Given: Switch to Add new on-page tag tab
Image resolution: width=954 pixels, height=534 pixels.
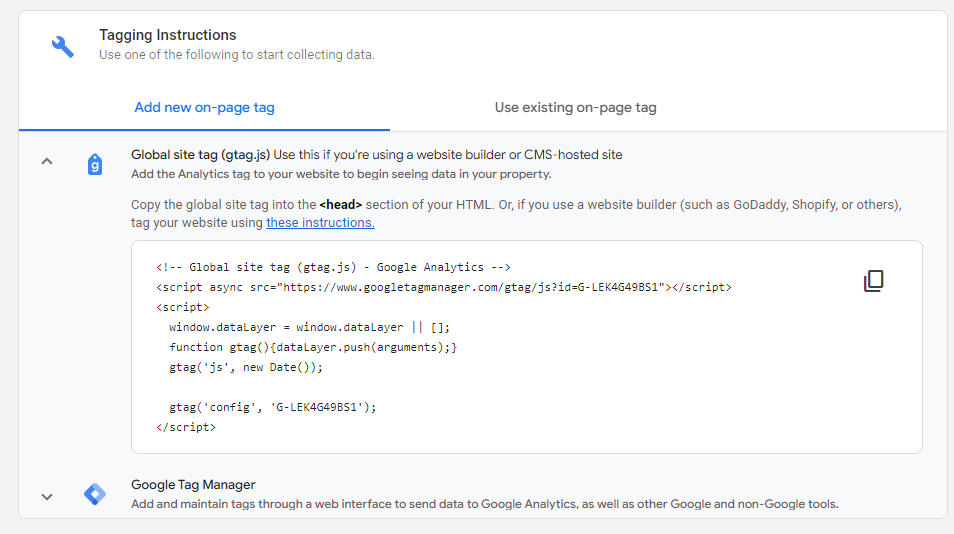Looking at the screenshot, I should point(204,108).
